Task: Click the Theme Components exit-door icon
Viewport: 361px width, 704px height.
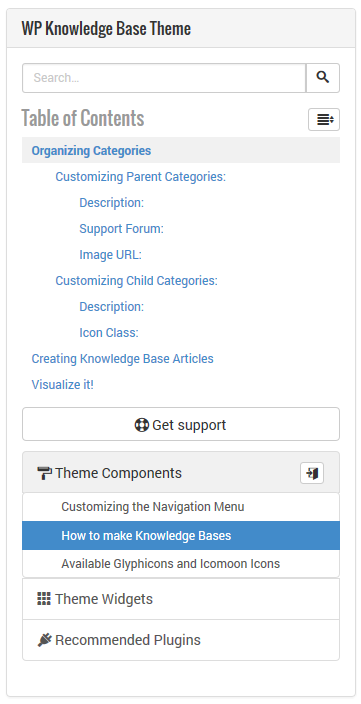Action: [x=312, y=473]
